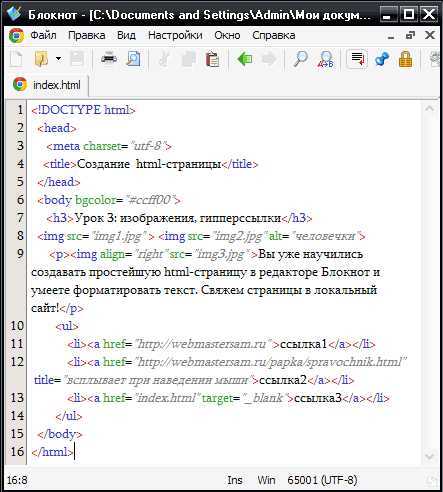Screen dimensions: 443x492
Task: Open Find with magnifying glass icon
Action: (300, 59)
